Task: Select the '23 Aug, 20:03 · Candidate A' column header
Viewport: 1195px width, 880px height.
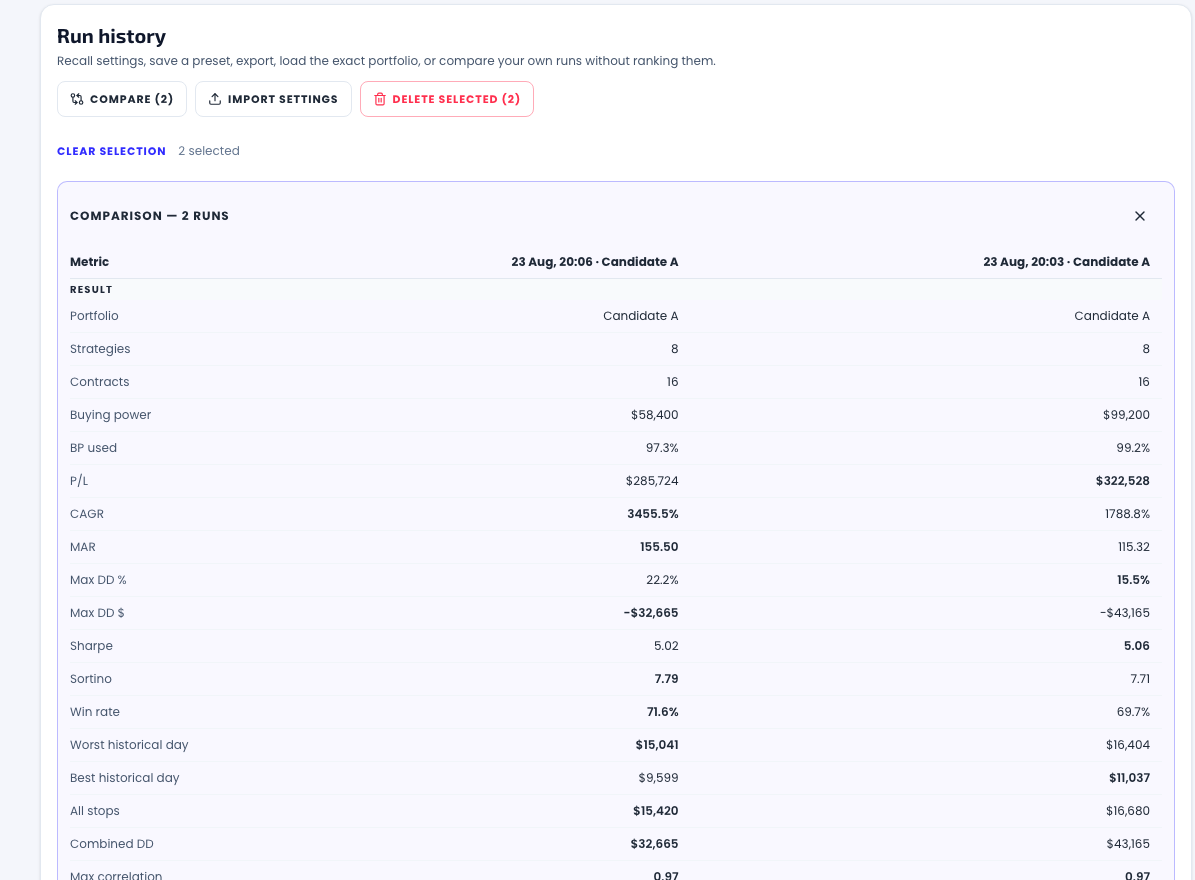Action: [1066, 261]
